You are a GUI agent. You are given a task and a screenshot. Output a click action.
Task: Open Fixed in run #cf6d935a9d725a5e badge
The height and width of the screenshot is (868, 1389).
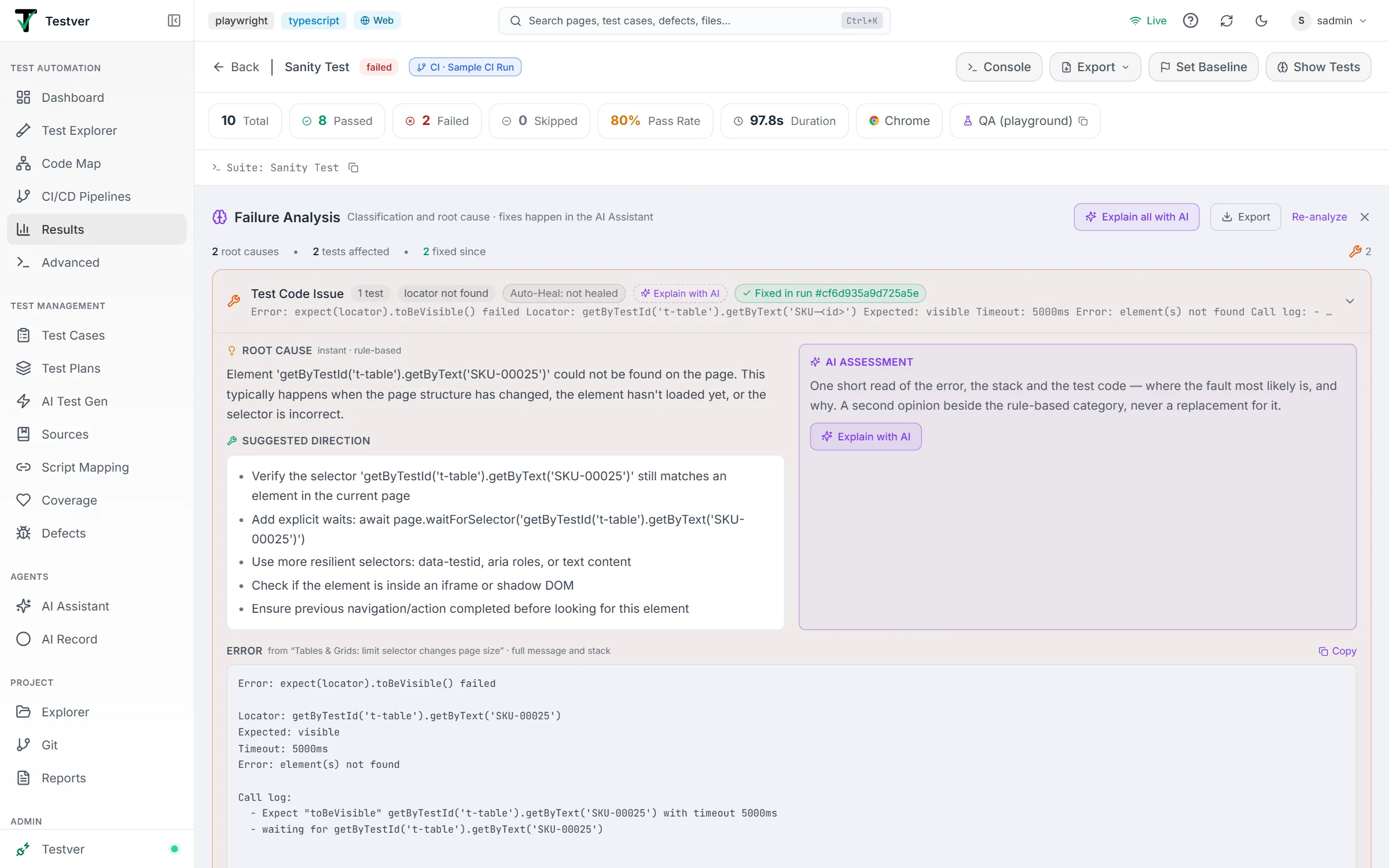(x=830, y=293)
